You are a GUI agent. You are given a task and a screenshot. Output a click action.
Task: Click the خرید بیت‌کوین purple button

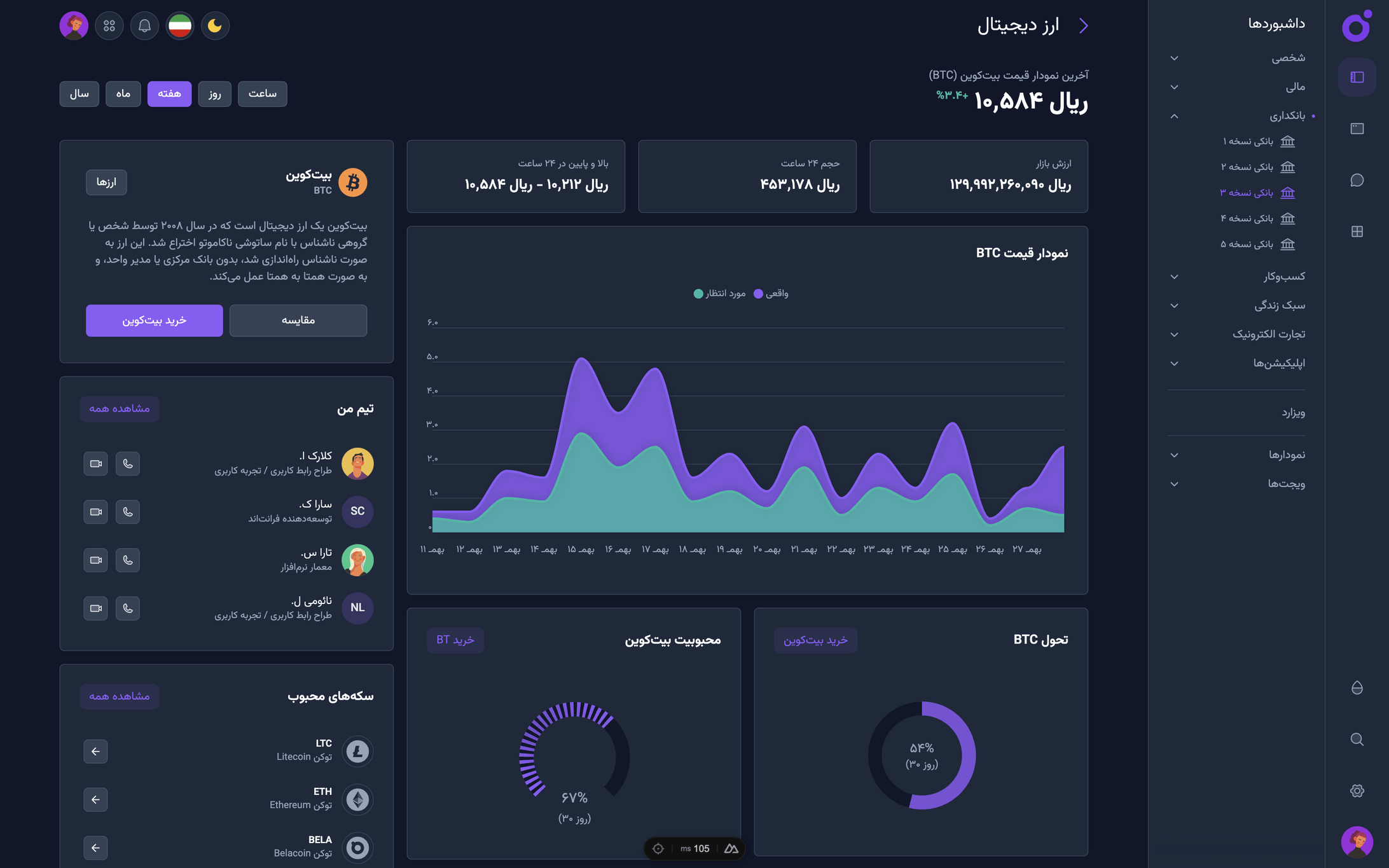(155, 320)
